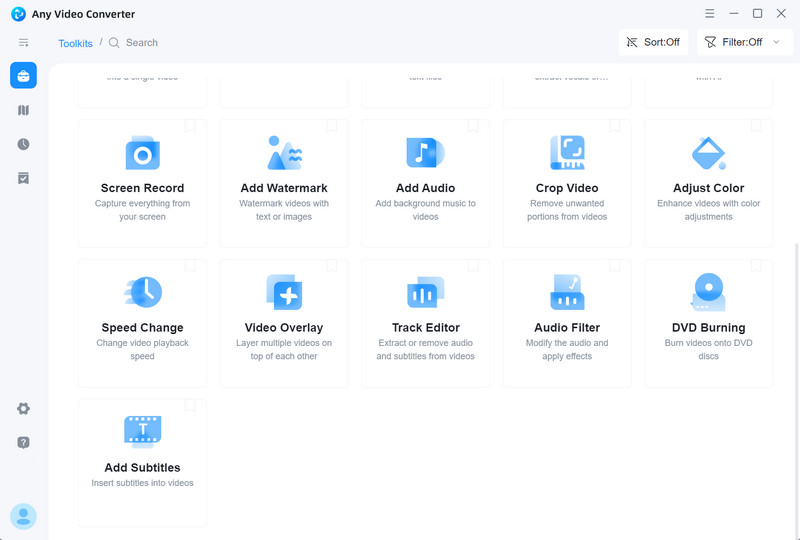Click 'Change video playback speed' description
Image resolution: width=800 pixels, height=540 pixels.
[x=142, y=350]
